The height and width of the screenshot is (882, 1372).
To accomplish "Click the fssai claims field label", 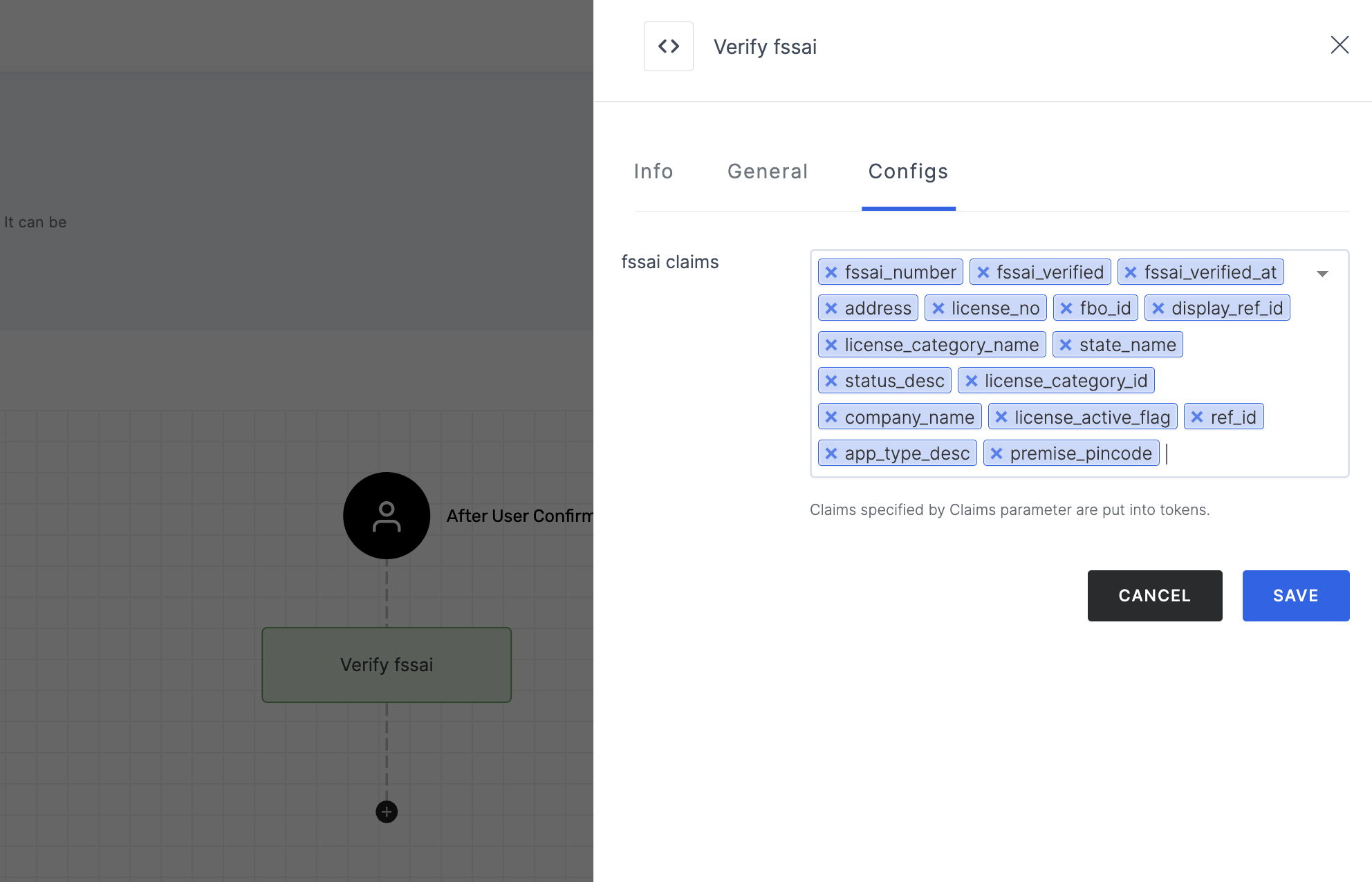I will (670, 262).
